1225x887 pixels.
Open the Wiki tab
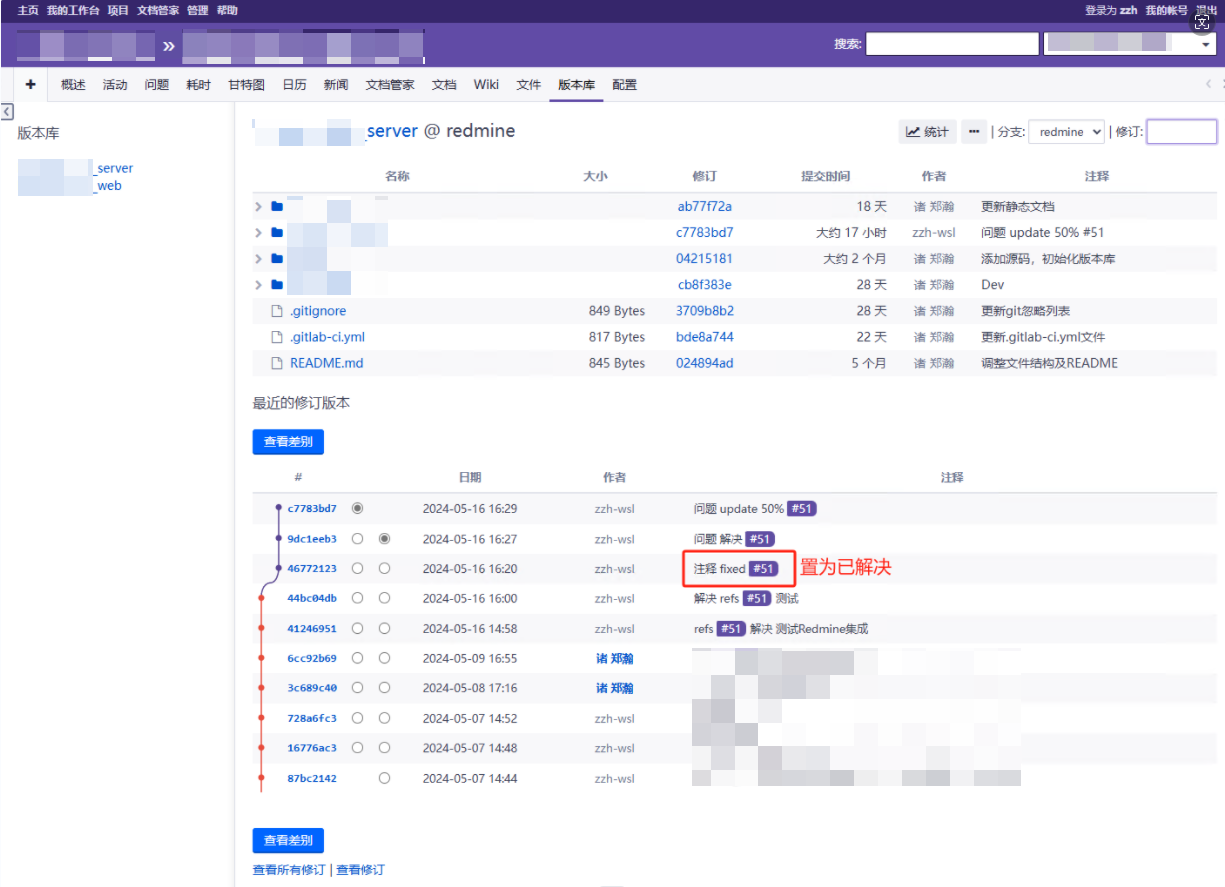pyautogui.click(x=486, y=85)
